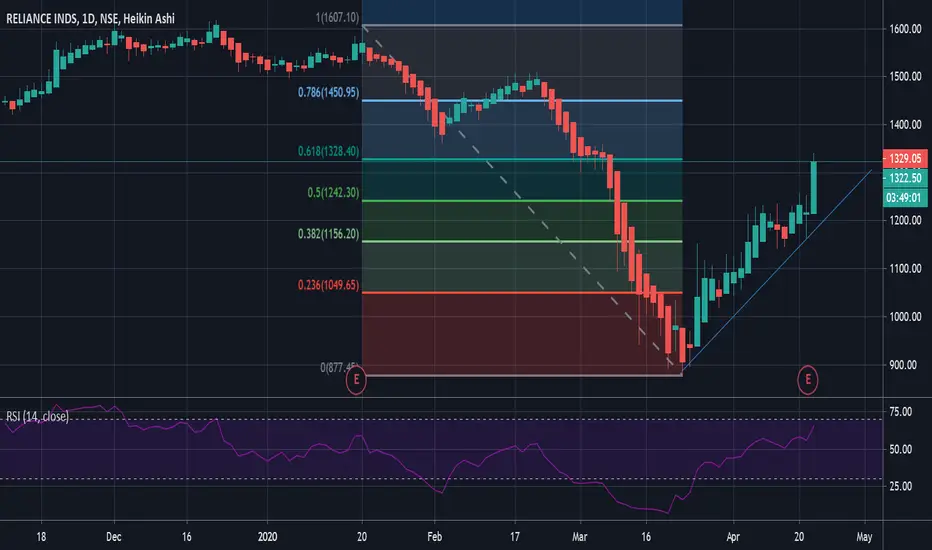Click the 03:49:01 countdown timer tag
The height and width of the screenshot is (550, 932).
point(905,197)
